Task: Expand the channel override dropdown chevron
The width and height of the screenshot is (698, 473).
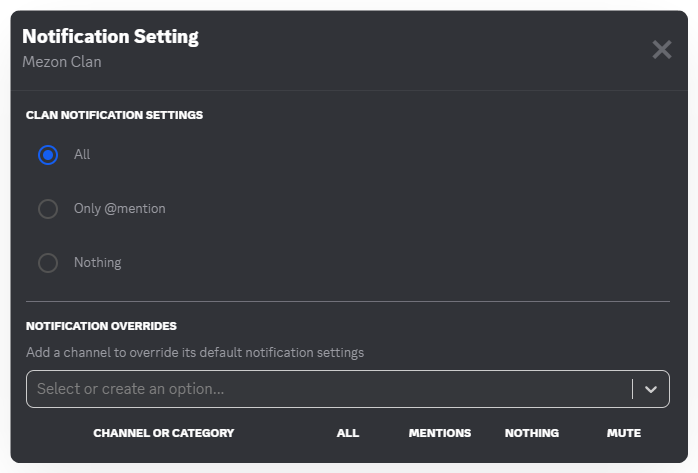Action: pyautogui.click(x=651, y=389)
